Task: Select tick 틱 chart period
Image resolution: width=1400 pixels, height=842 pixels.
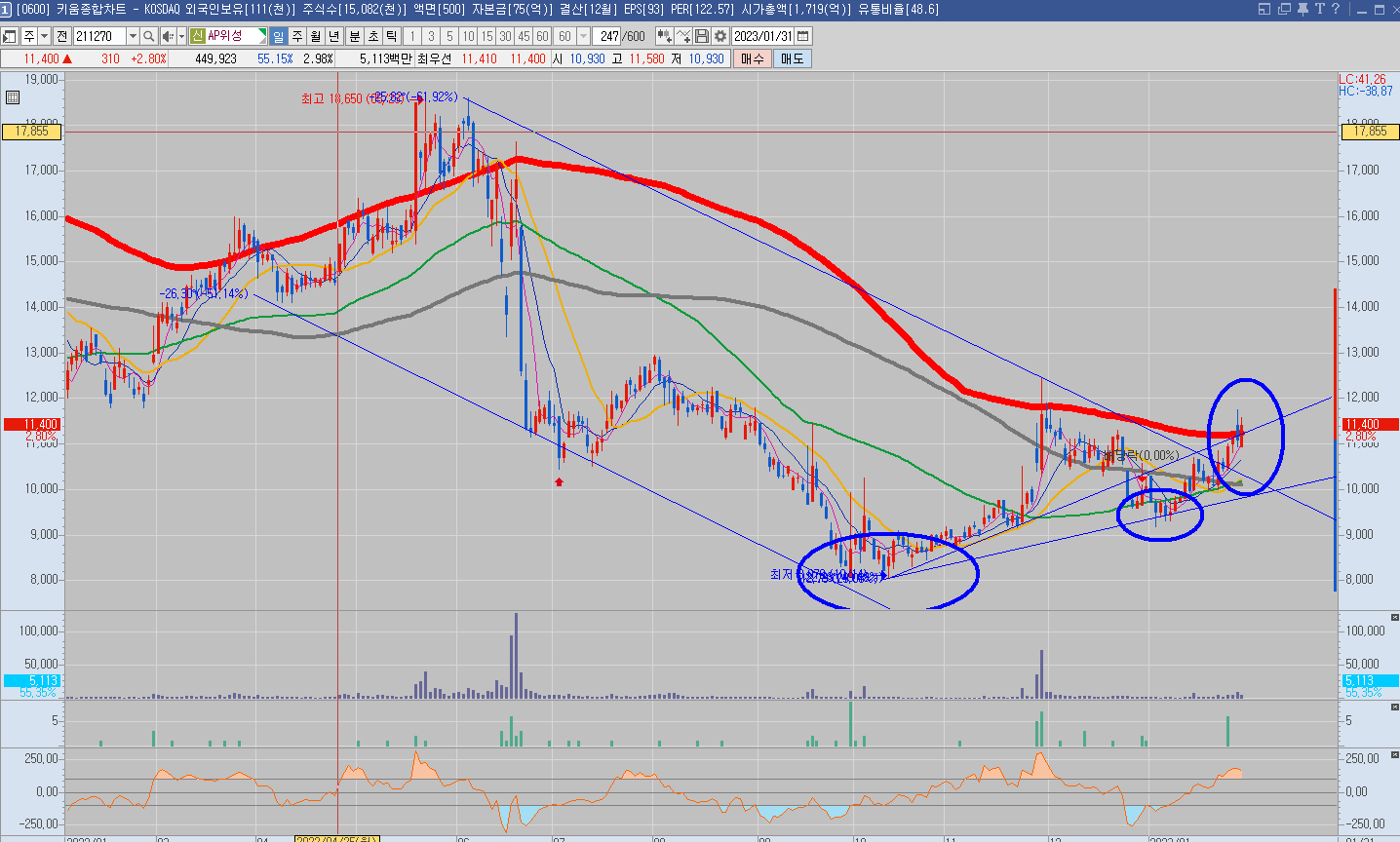Action: pyautogui.click(x=392, y=36)
